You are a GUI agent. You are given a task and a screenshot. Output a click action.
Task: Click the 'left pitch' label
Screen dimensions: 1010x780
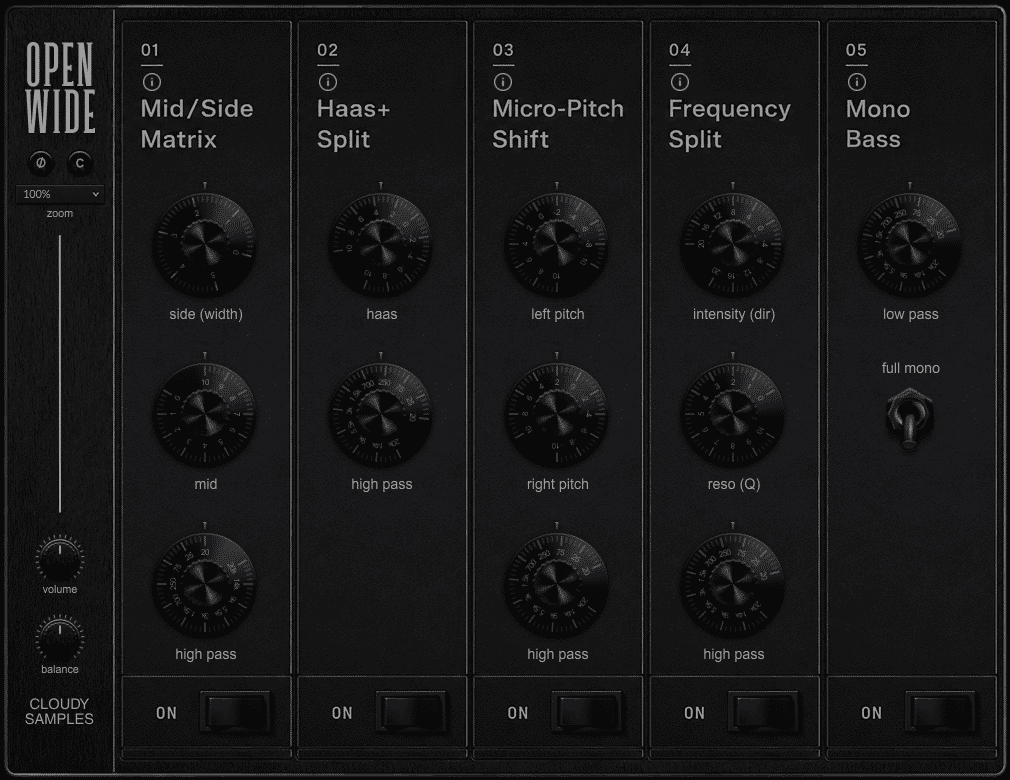pyautogui.click(x=558, y=314)
